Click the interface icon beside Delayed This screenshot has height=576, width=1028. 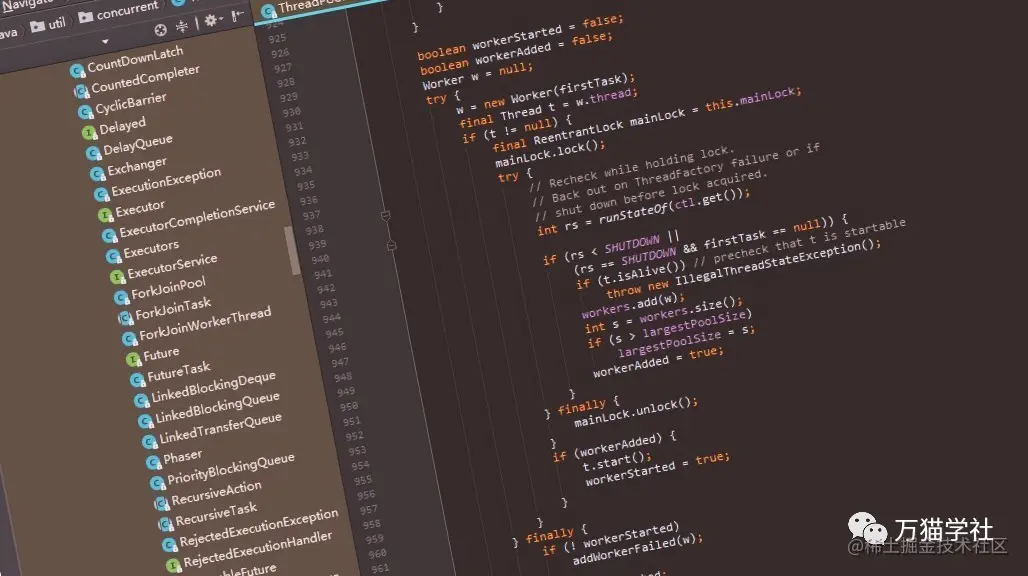pos(89,132)
